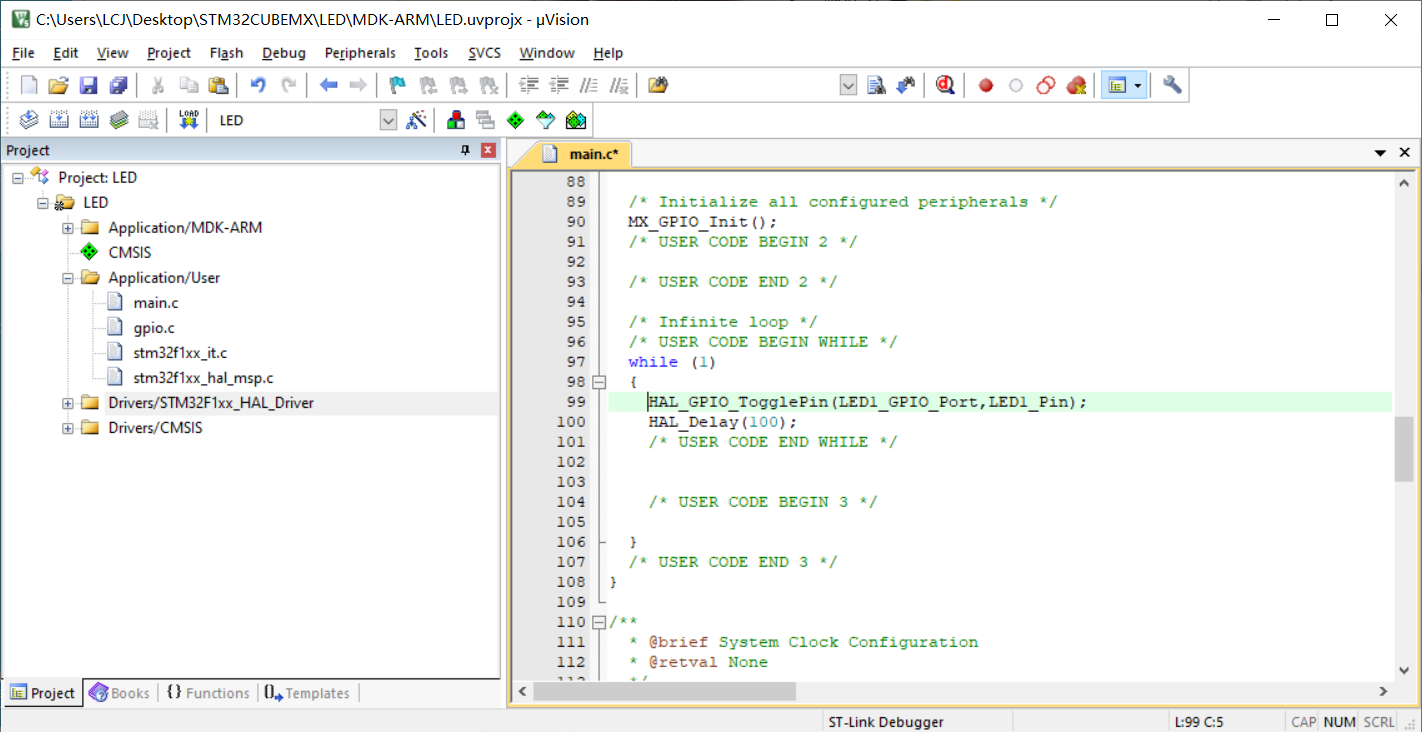Click the Save All icon
The width and height of the screenshot is (1422, 732).
pos(118,85)
